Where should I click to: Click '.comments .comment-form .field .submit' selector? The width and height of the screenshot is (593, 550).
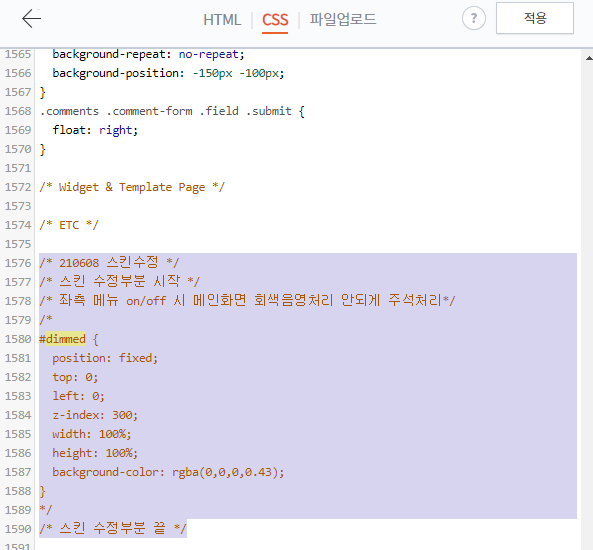tap(166, 111)
